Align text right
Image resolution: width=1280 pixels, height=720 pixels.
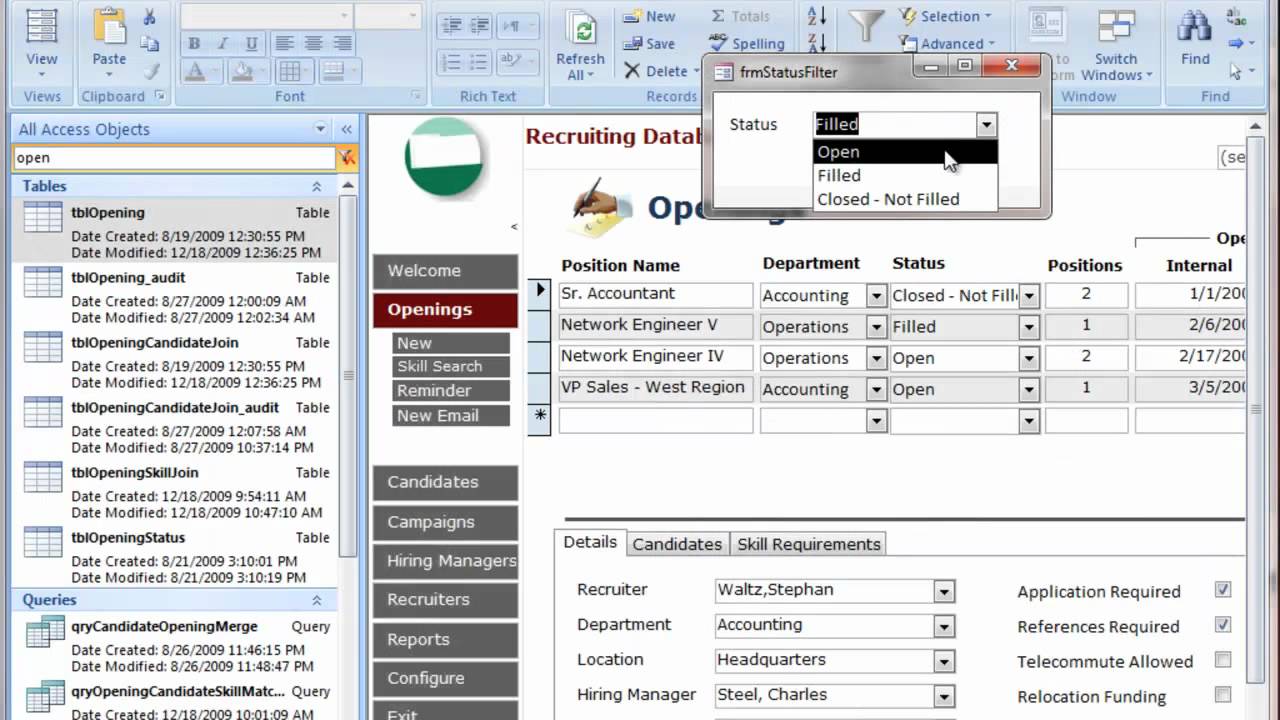342,43
